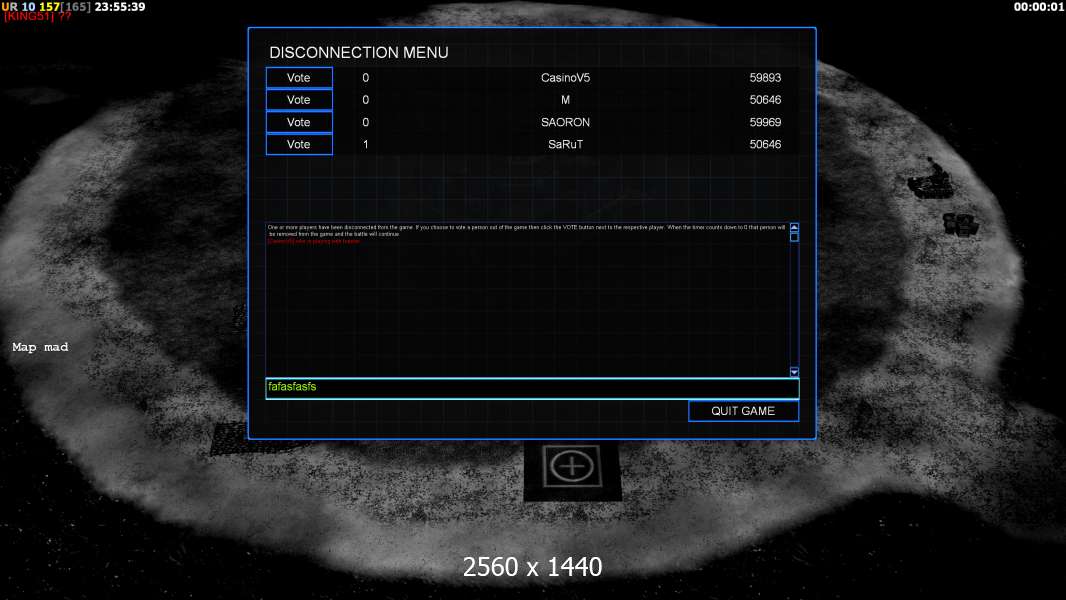Image resolution: width=1066 pixels, height=600 pixels.
Task: Click the red [KING51] chat line
Action: pyautogui.click(x=37, y=16)
